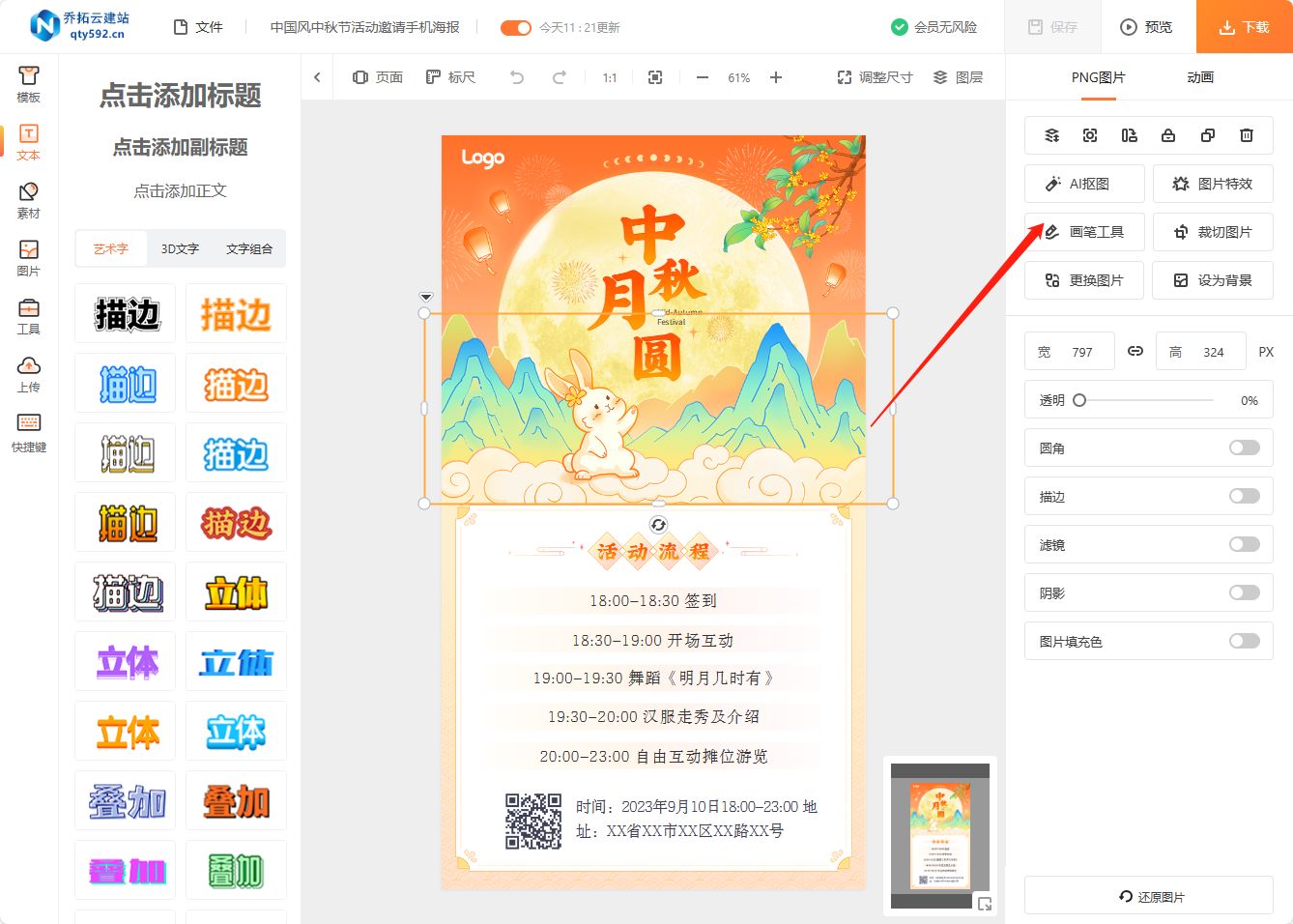The image size is (1293, 924).
Task: Click the layer order icon in properties
Action: tap(1052, 135)
